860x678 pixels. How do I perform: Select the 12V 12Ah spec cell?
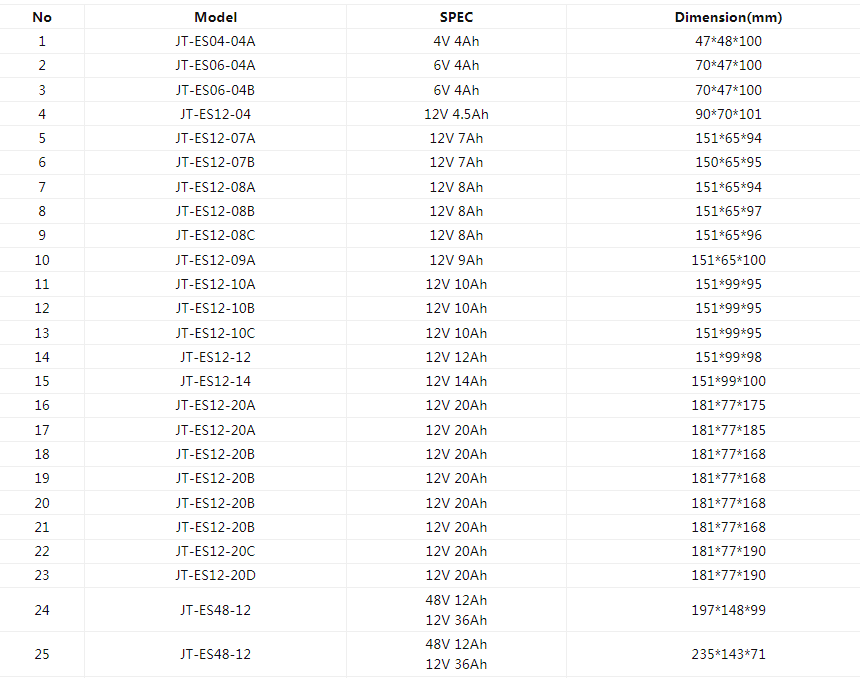(456, 357)
